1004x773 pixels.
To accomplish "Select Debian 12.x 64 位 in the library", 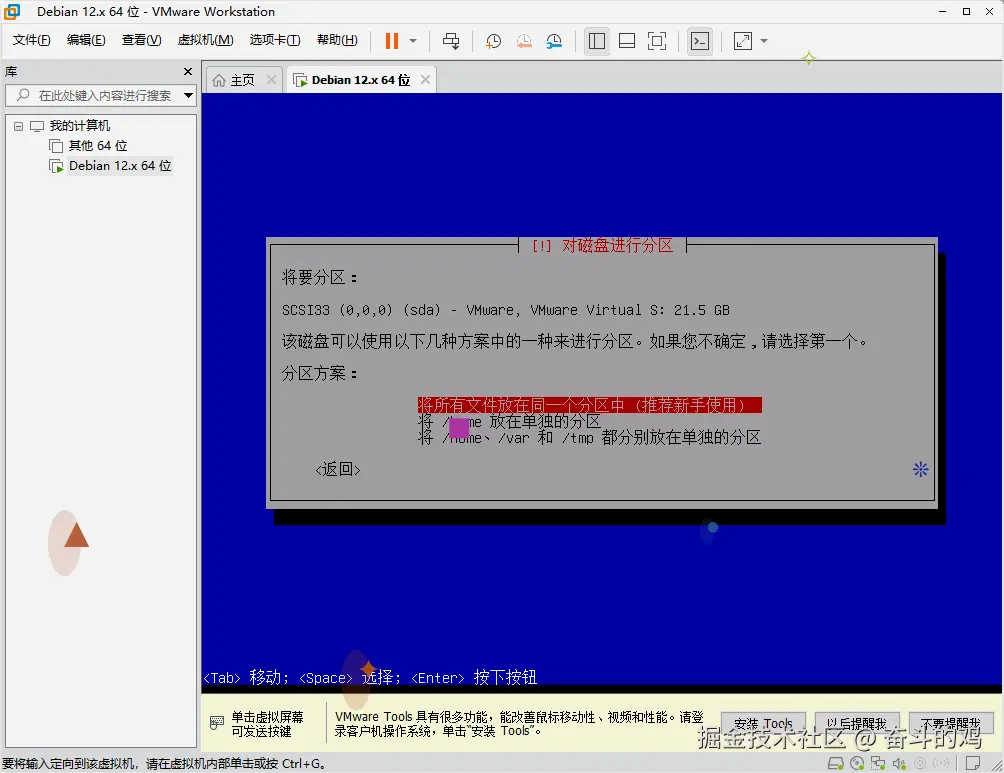I will click(120, 165).
